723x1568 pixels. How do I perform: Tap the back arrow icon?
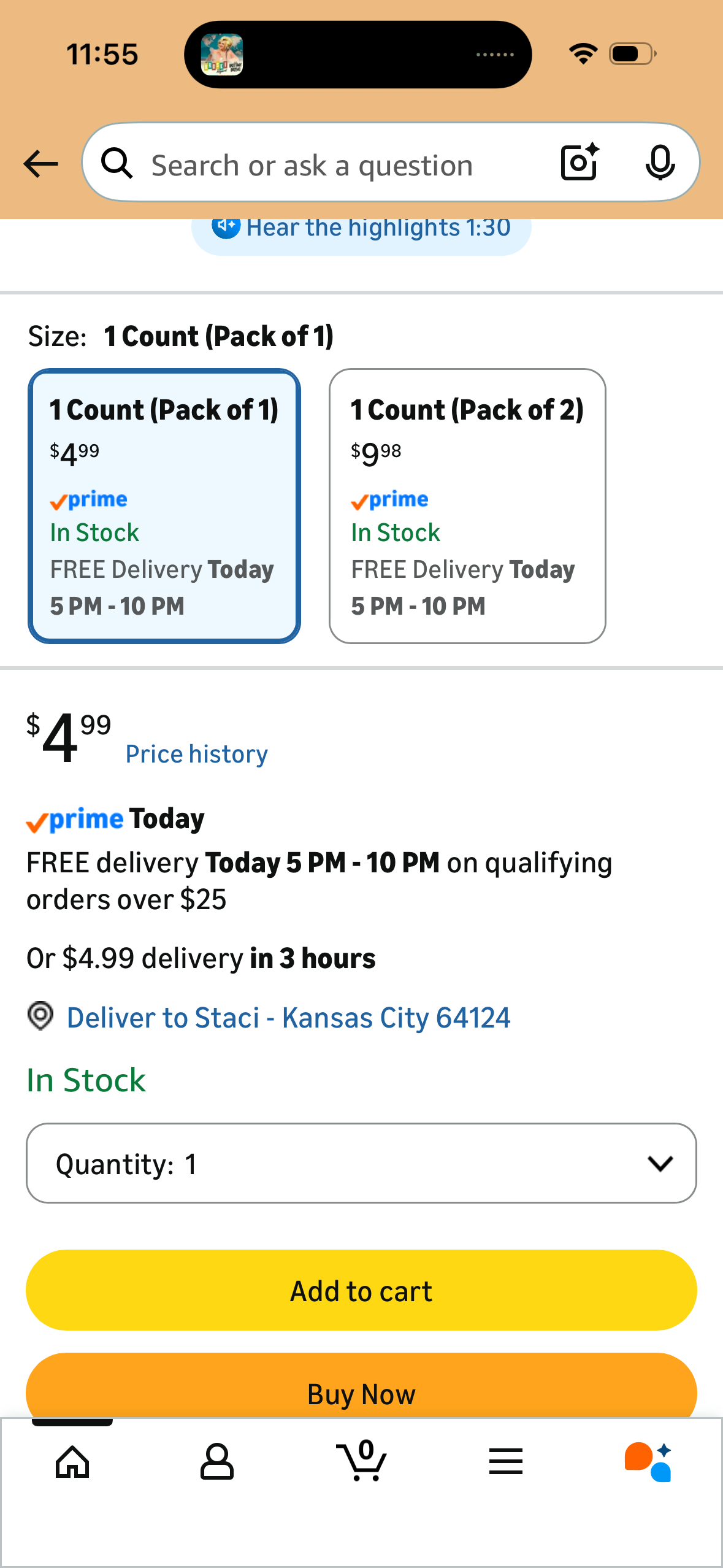[x=40, y=164]
